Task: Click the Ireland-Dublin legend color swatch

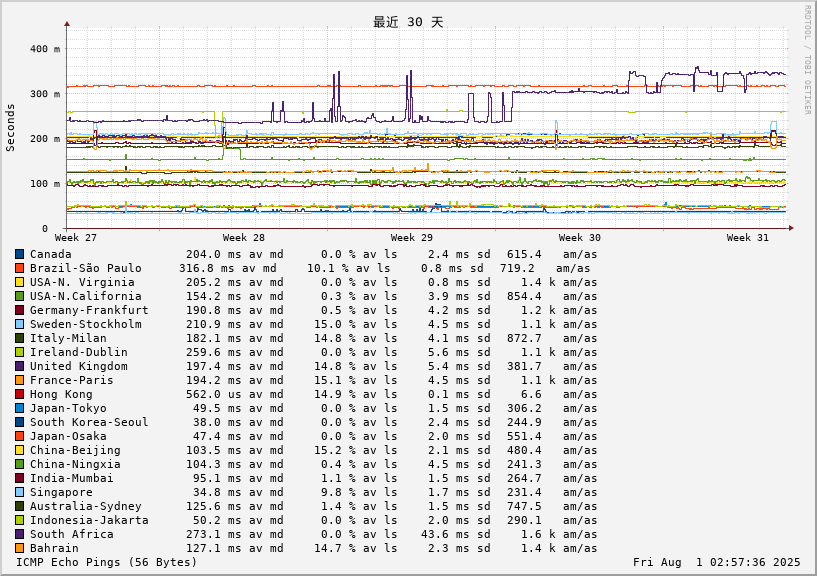Action: tap(19, 352)
